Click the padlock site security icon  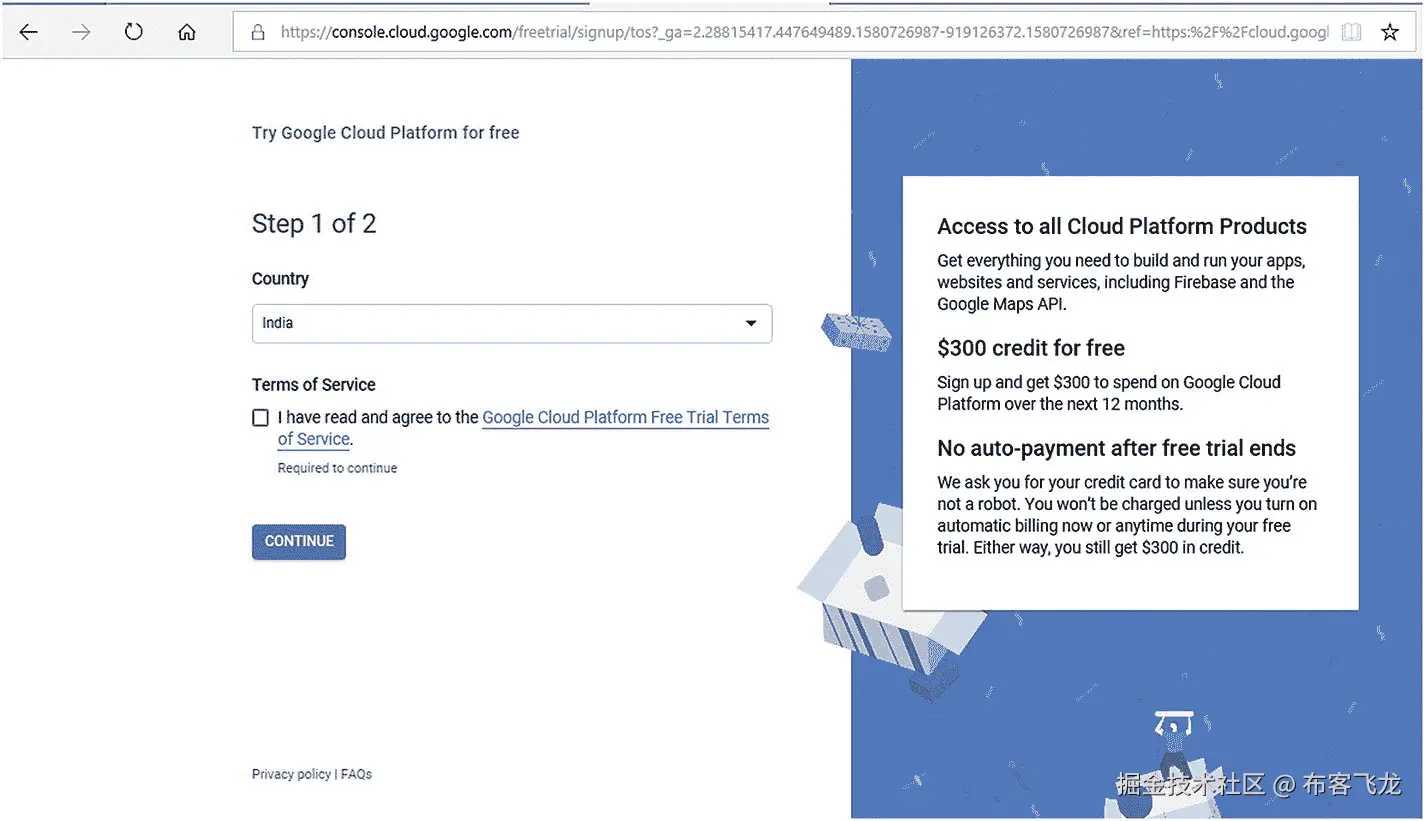tap(258, 32)
